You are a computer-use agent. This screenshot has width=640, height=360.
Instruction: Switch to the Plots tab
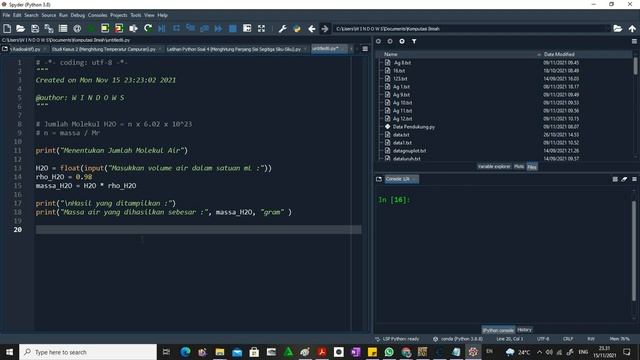519,167
